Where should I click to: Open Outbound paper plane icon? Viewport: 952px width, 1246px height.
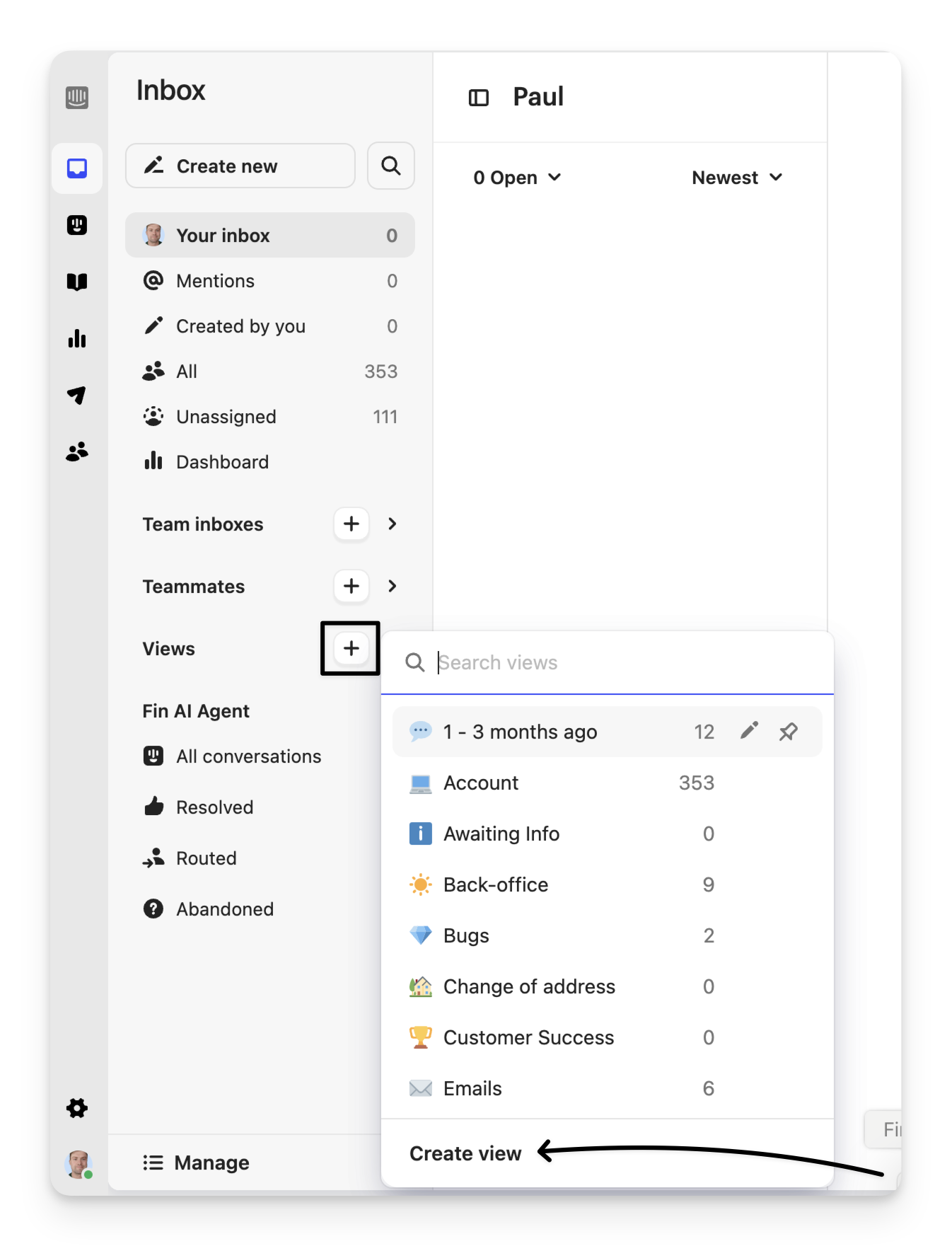click(76, 395)
